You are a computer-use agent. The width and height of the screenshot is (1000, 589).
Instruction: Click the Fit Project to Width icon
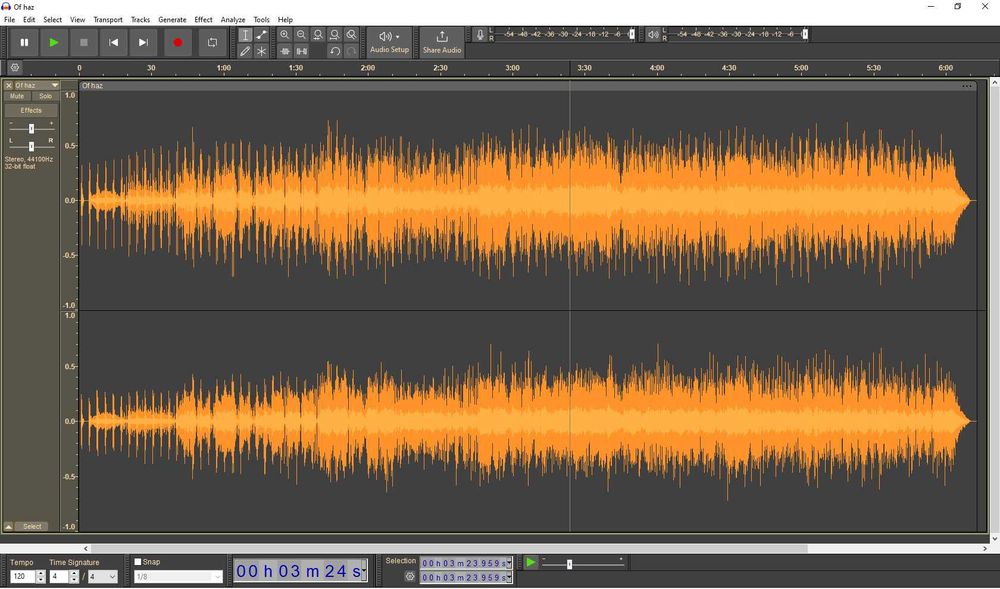[x=334, y=35]
